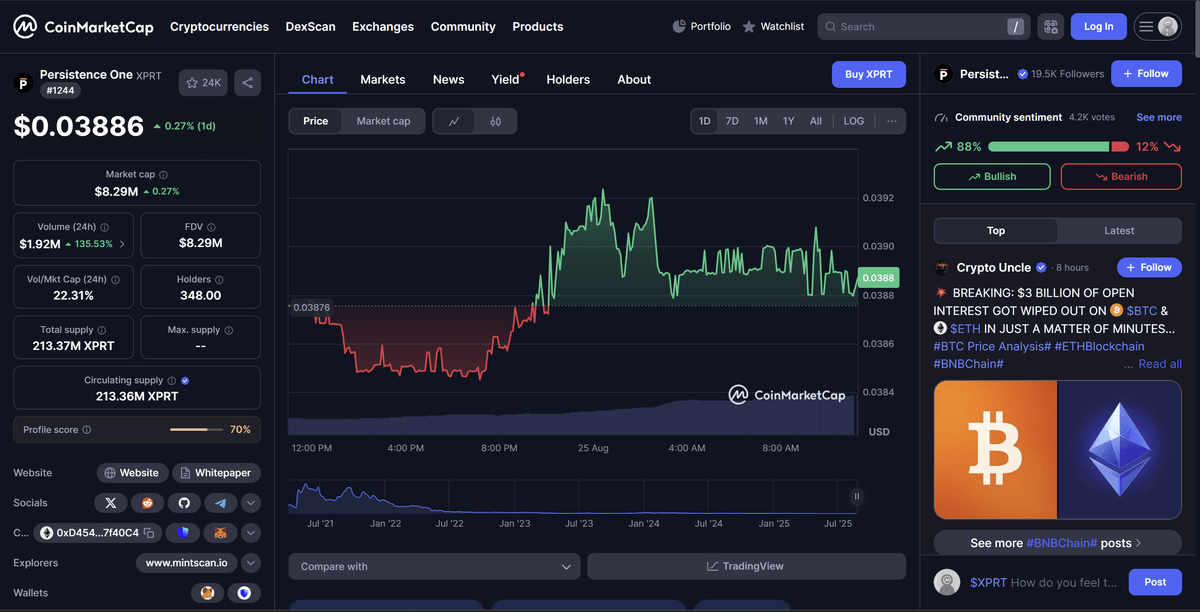
Task: Open the hamburger user menu
Action: pyautogui.click(x=1158, y=27)
